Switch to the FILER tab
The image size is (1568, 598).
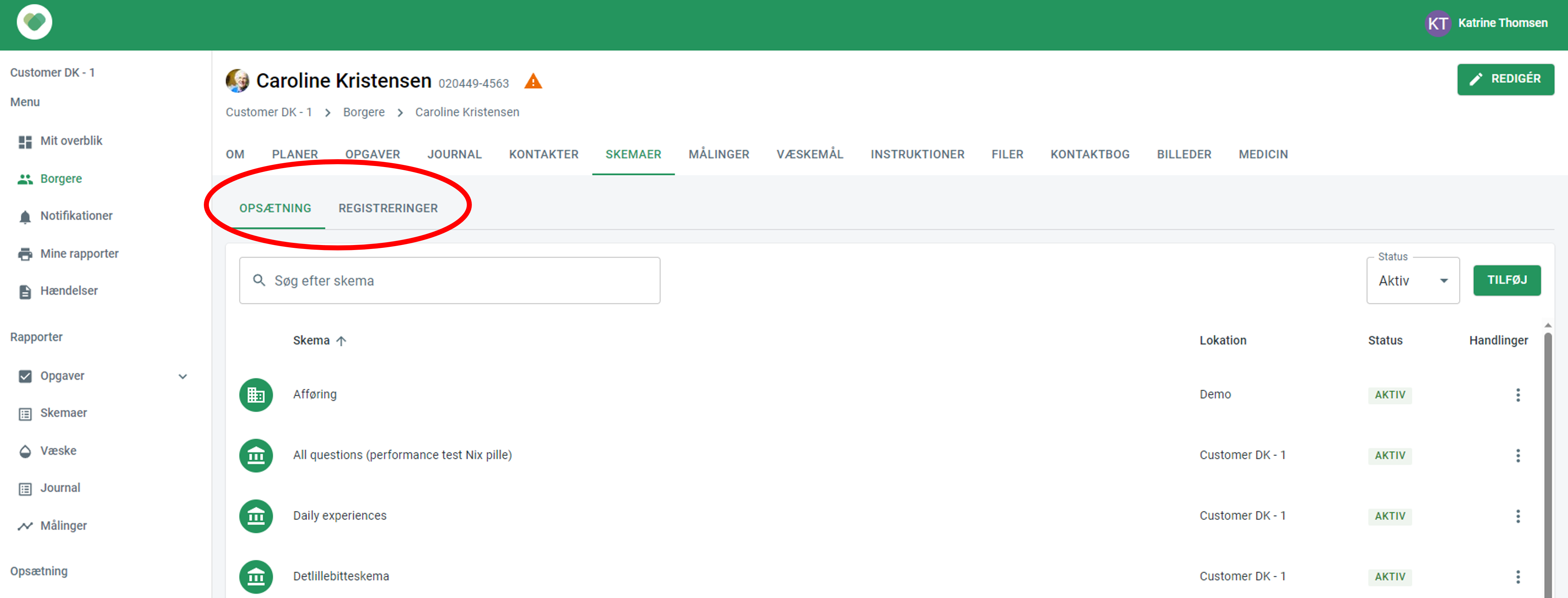point(1007,155)
